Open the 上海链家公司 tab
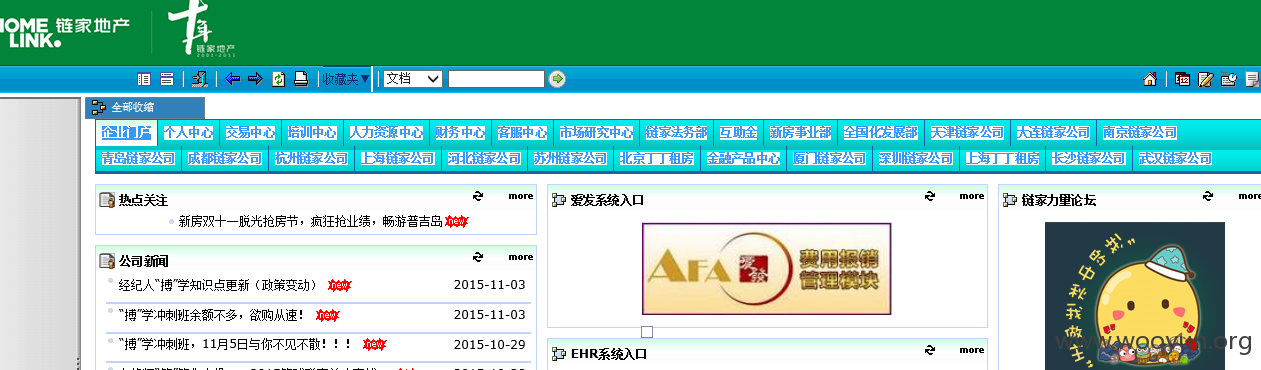This screenshot has width=1261, height=370. [x=397, y=158]
